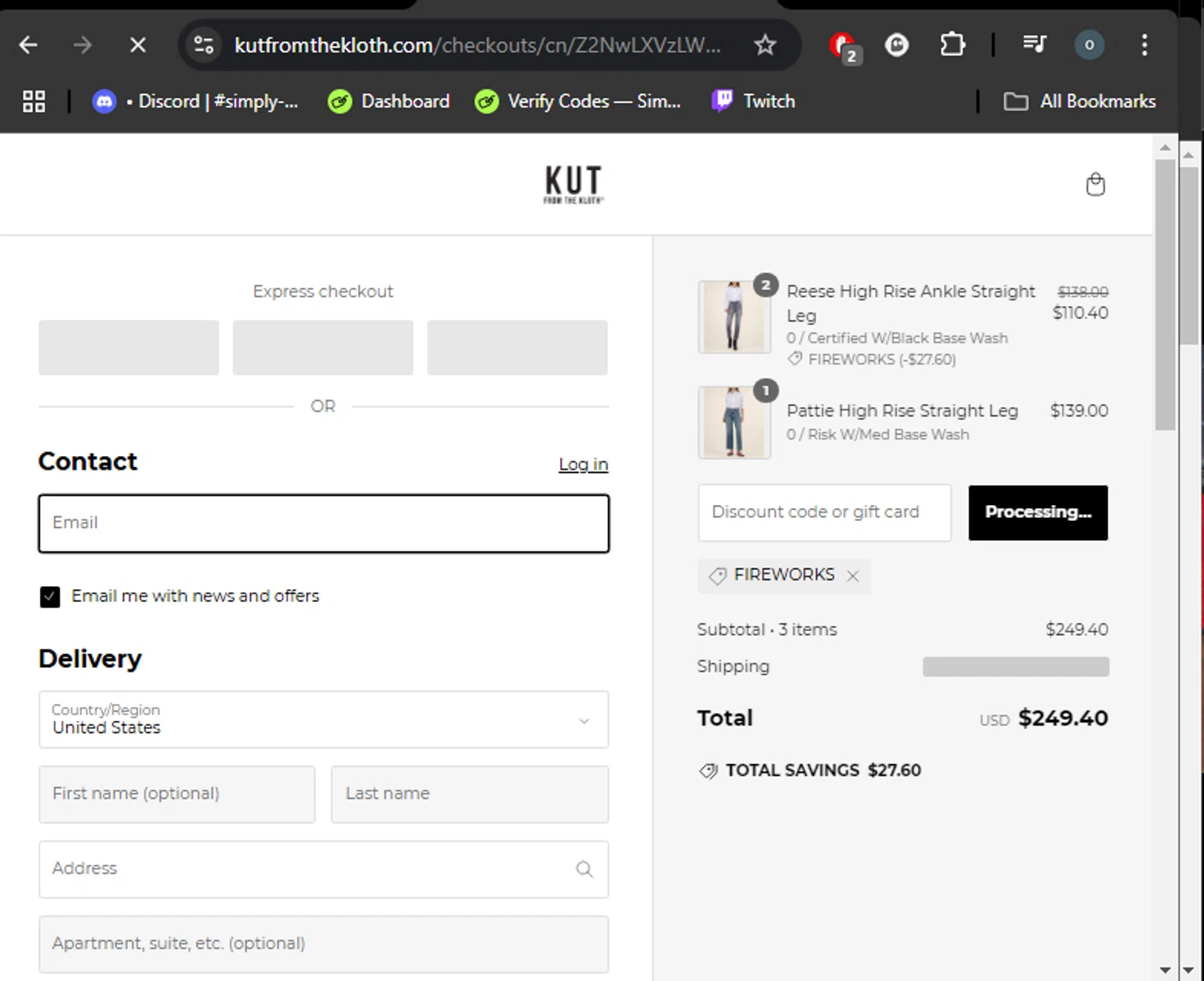
Task: Open the Discord bookmark
Action: [x=195, y=101]
